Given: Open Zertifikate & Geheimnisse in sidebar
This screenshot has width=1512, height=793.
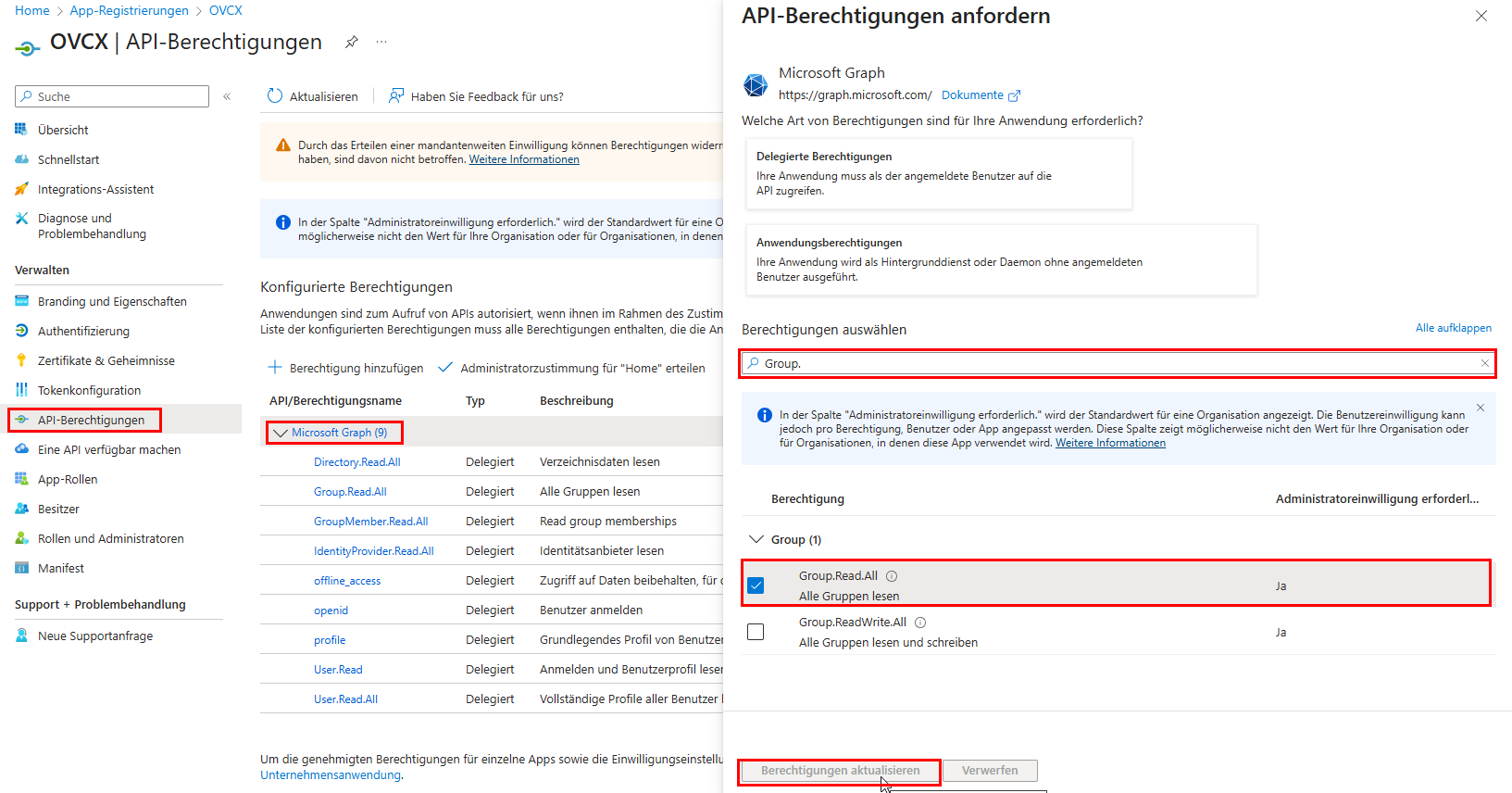Looking at the screenshot, I should click(x=106, y=360).
